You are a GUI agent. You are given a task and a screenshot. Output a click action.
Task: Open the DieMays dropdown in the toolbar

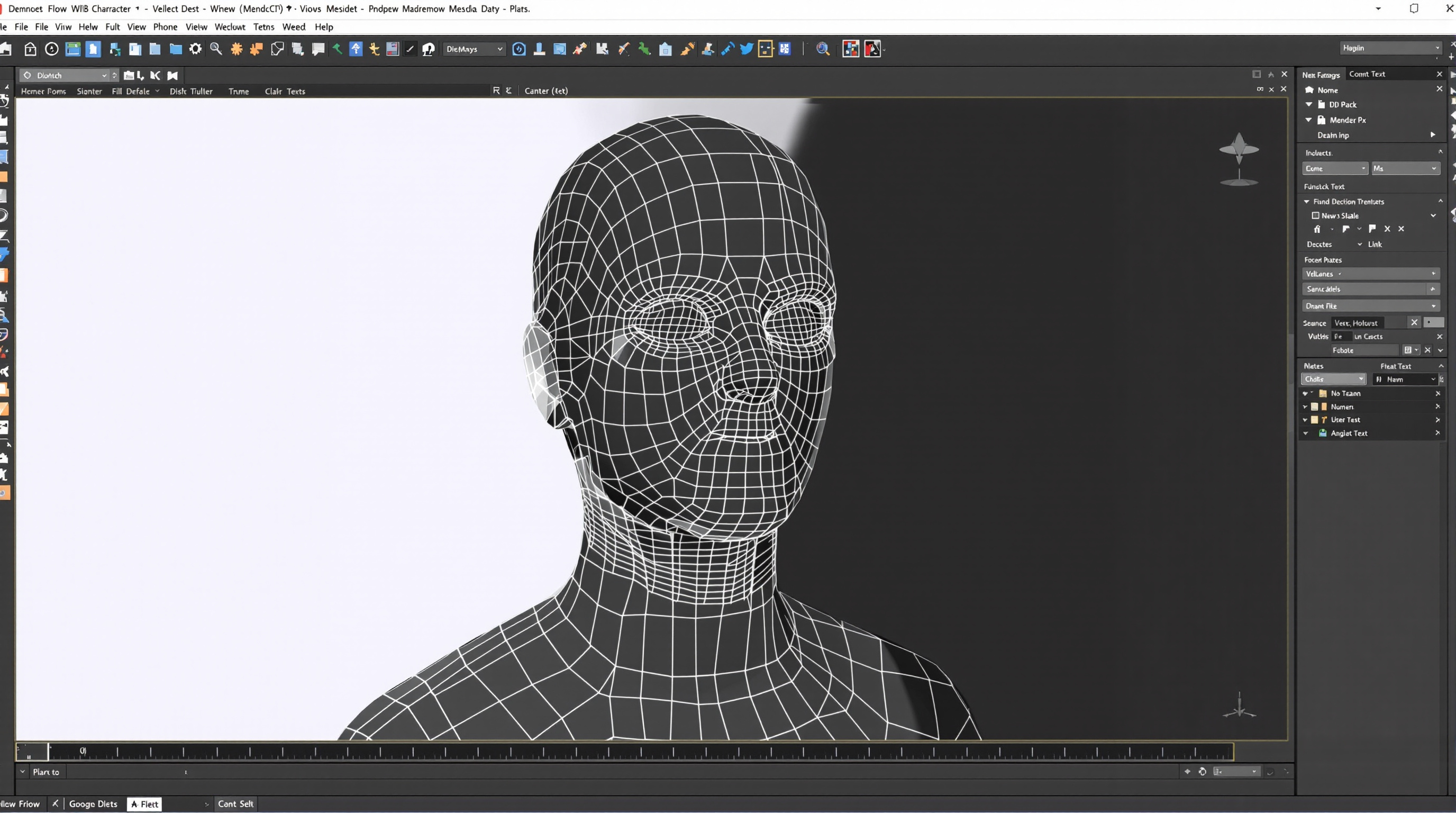474,49
